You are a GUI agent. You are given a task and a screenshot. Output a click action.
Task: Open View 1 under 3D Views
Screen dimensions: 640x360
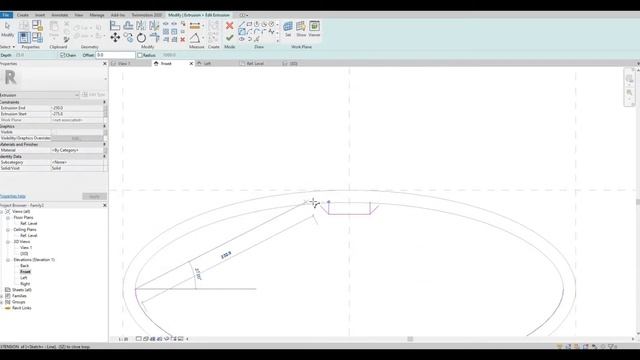point(26,248)
